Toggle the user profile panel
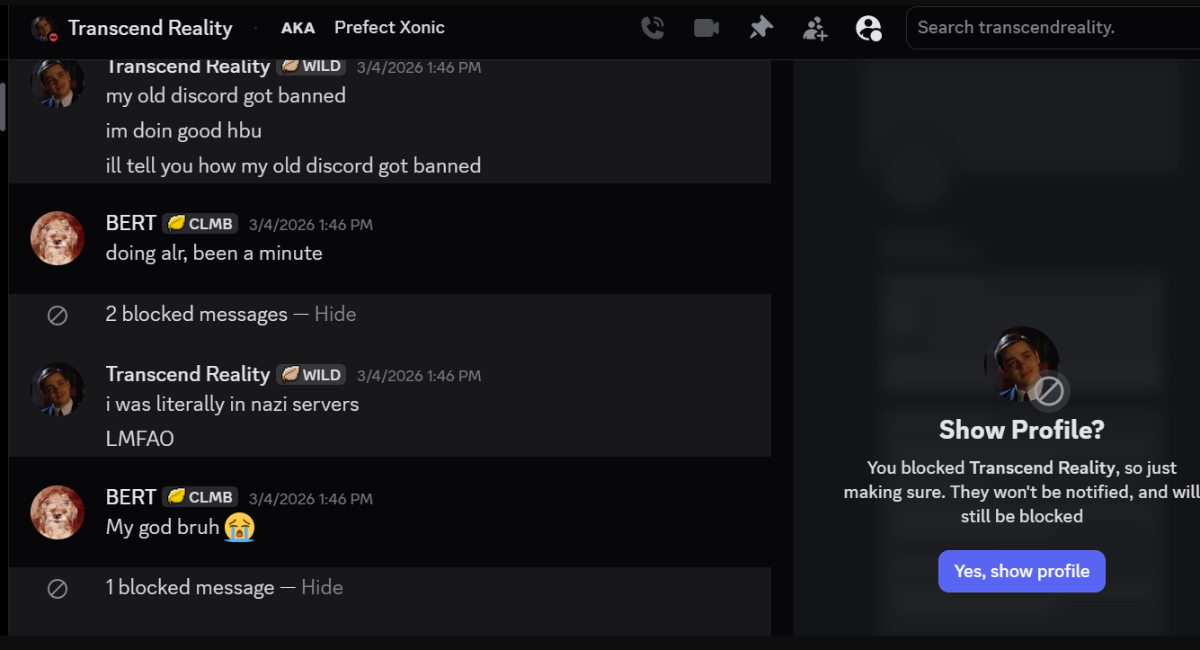Viewport: 1200px width, 650px height. point(868,28)
